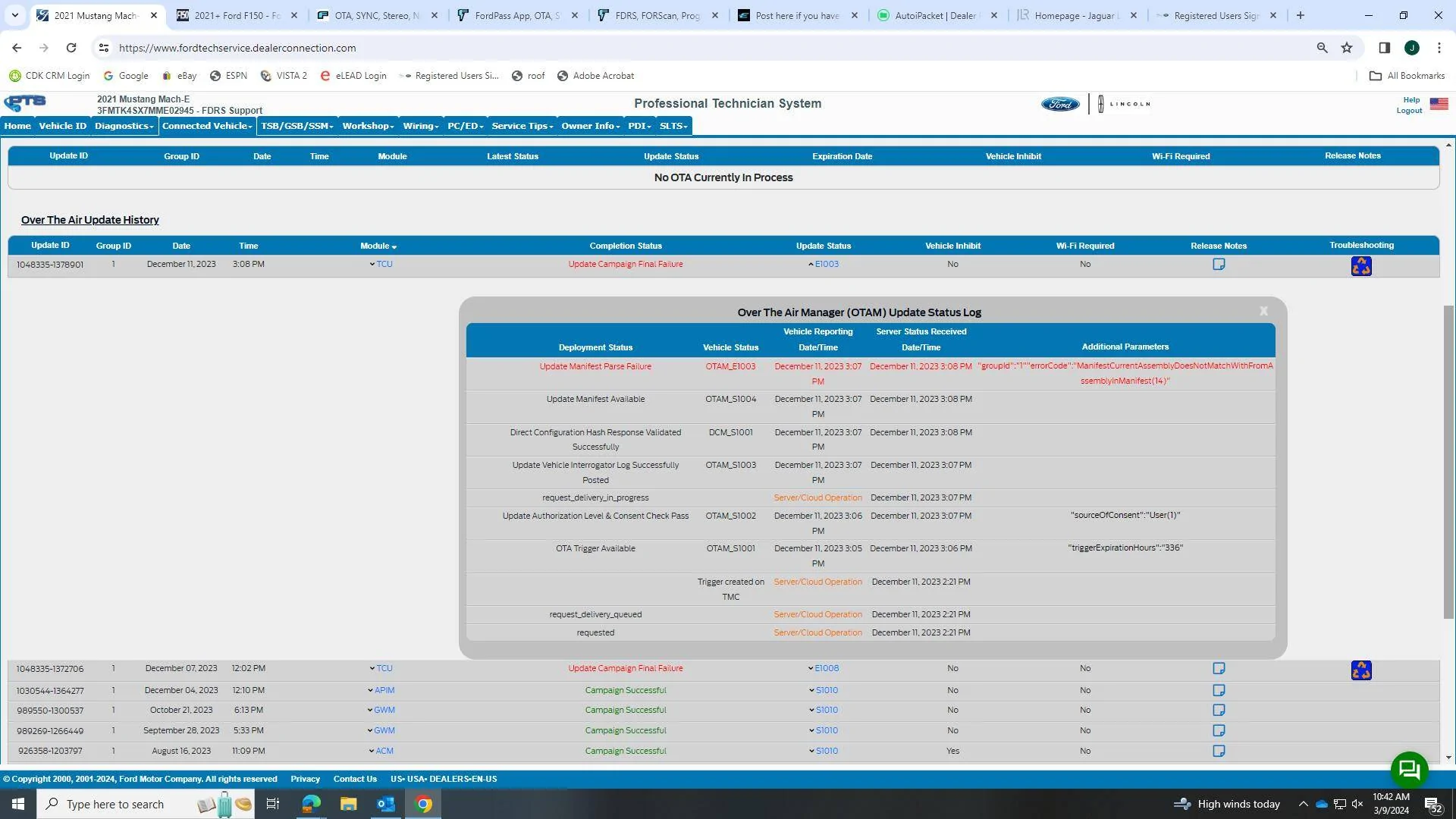This screenshot has height=819, width=1456.
Task: Open release notes for update 1048335-1372706
Action: (x=1219, y=669)
